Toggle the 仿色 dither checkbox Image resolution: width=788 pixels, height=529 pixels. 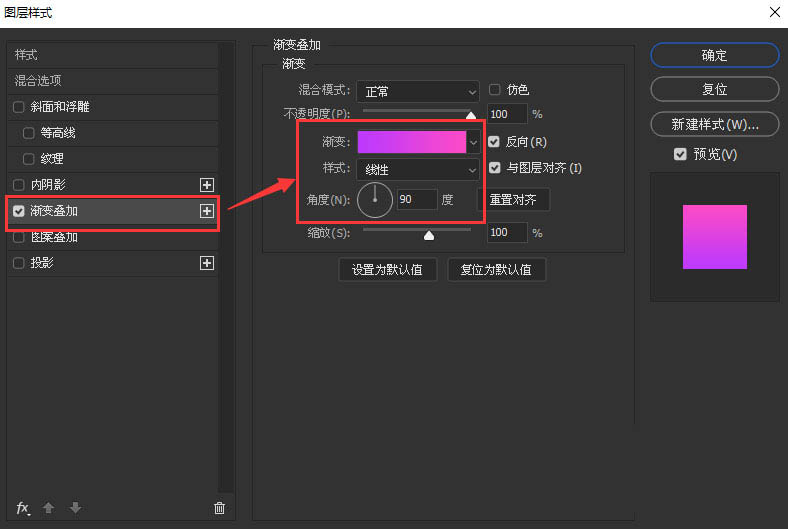coord(495,89)
